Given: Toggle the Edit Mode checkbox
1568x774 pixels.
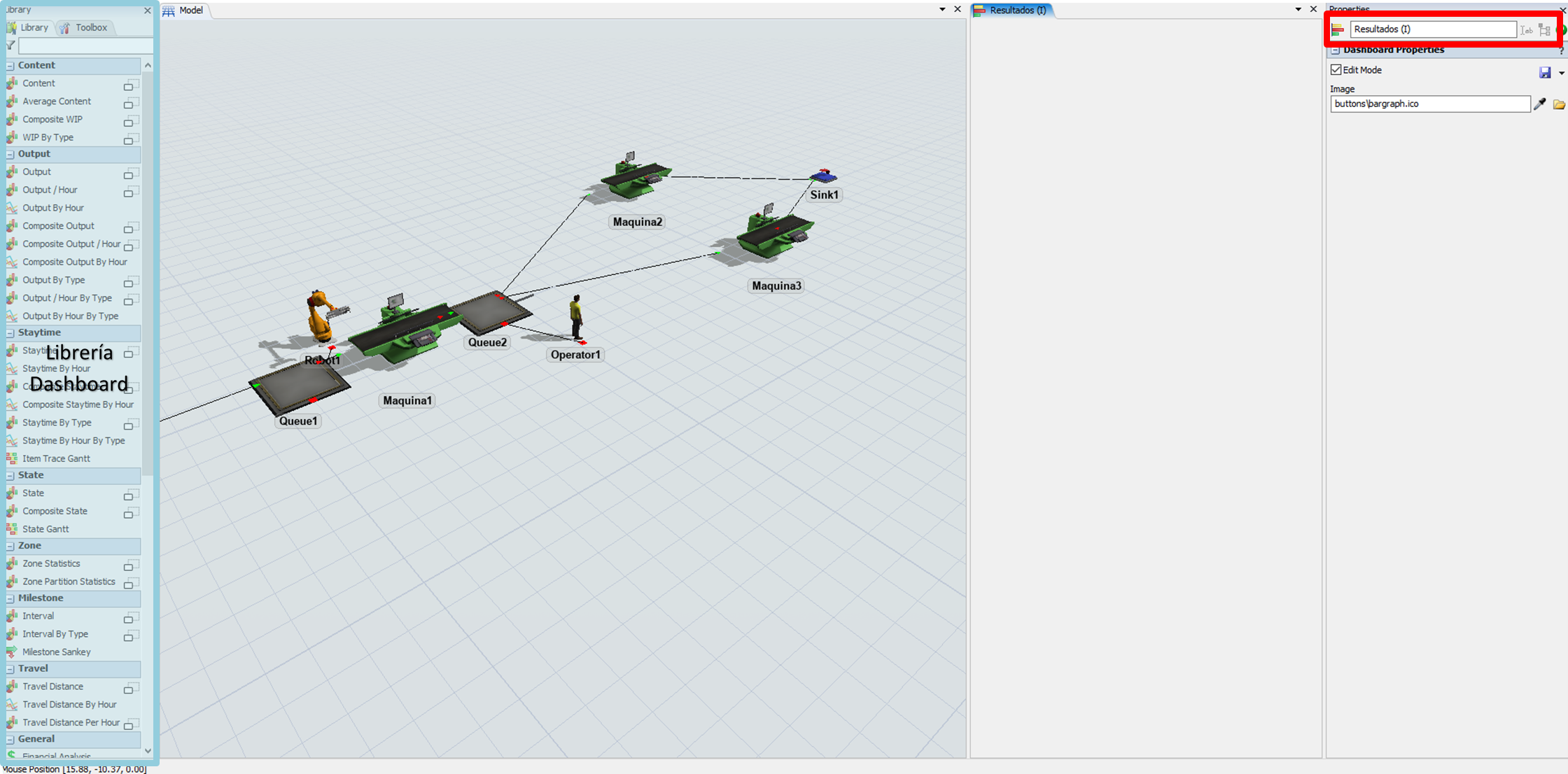Looking at the screenshot, I should click(x=1336, y=70).
